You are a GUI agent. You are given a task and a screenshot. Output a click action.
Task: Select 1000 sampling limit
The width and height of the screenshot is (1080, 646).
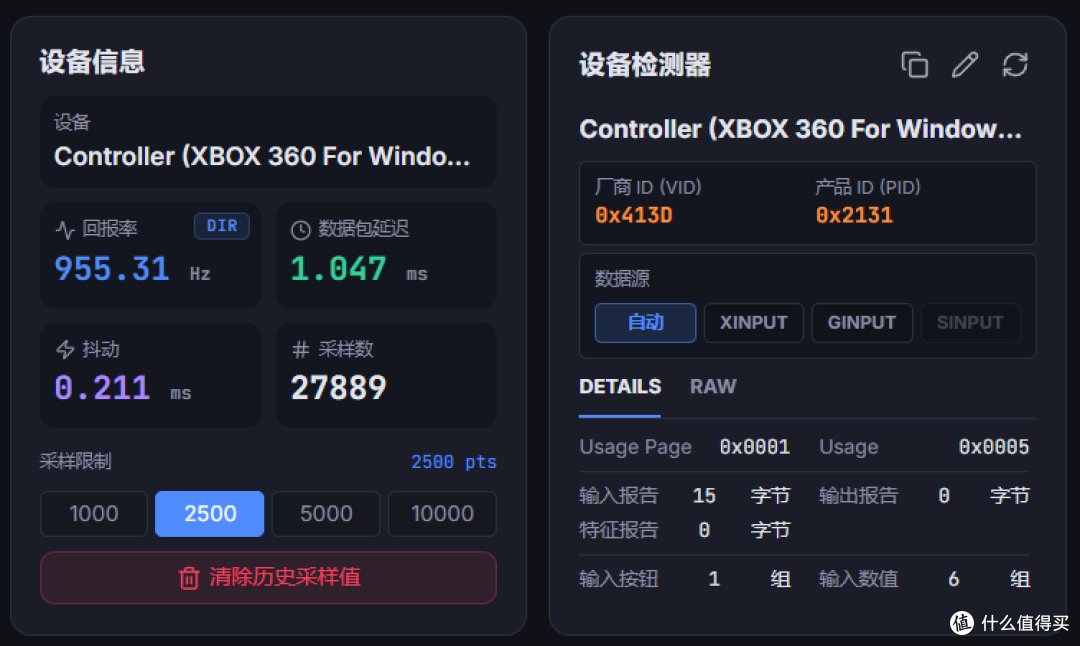click(x=94, y=514)
